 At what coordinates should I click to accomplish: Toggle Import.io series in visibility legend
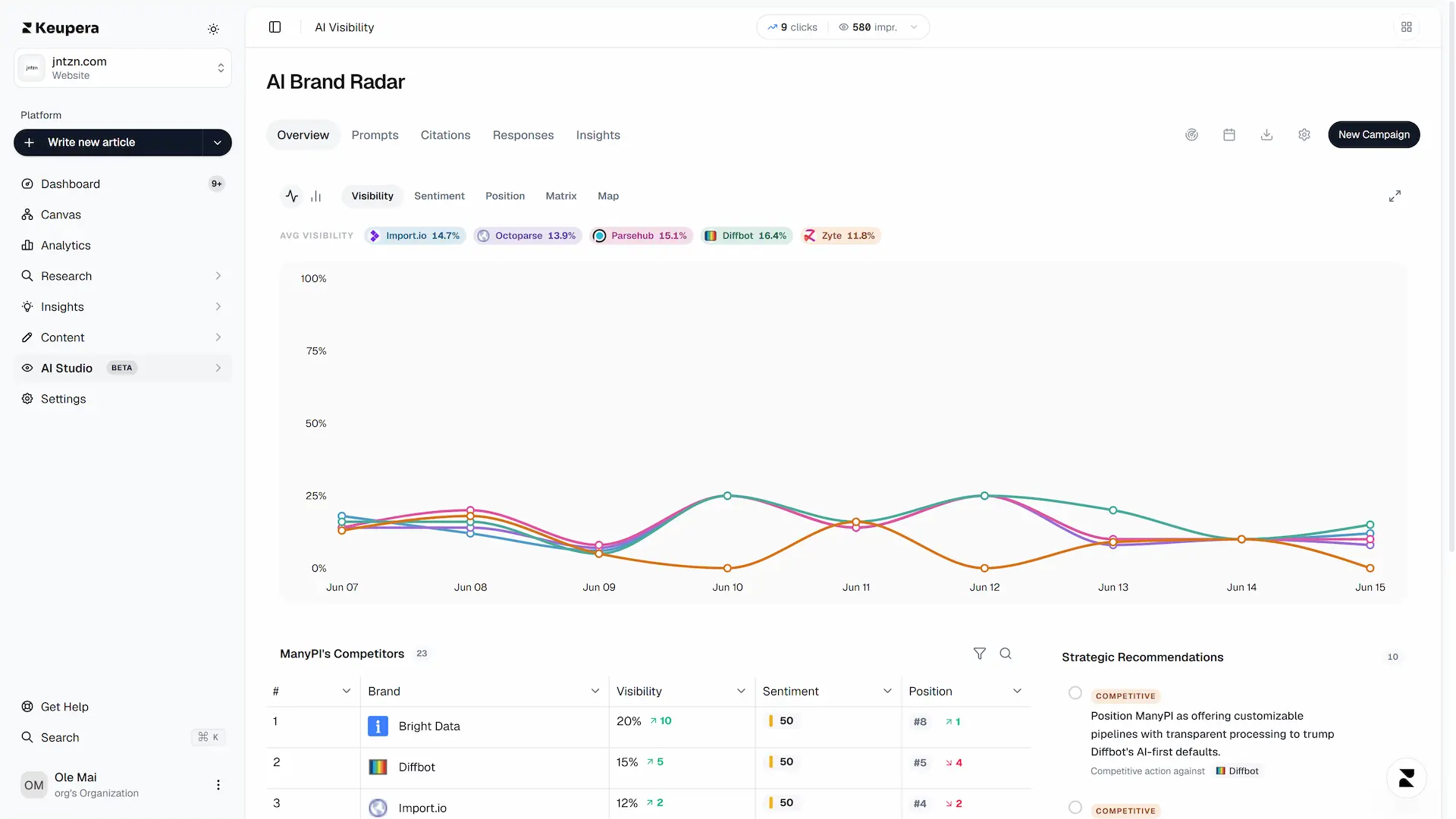pos(415,236)
